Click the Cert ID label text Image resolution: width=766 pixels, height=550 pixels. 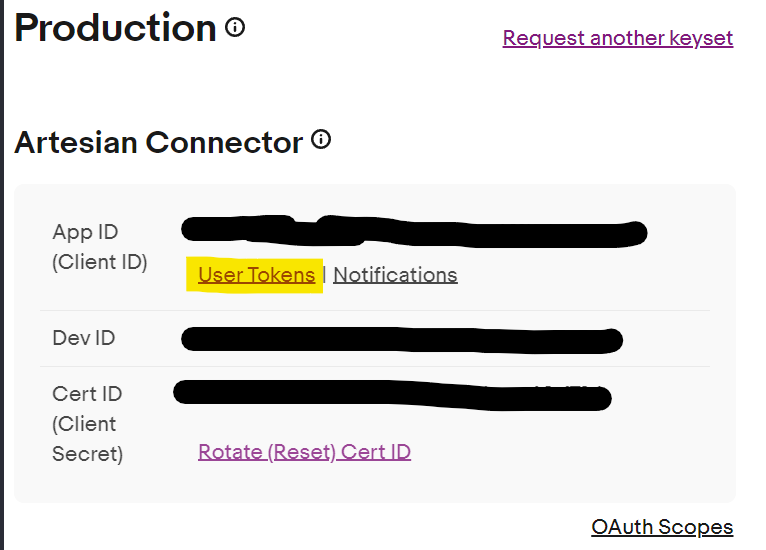[x=87, y=394]
